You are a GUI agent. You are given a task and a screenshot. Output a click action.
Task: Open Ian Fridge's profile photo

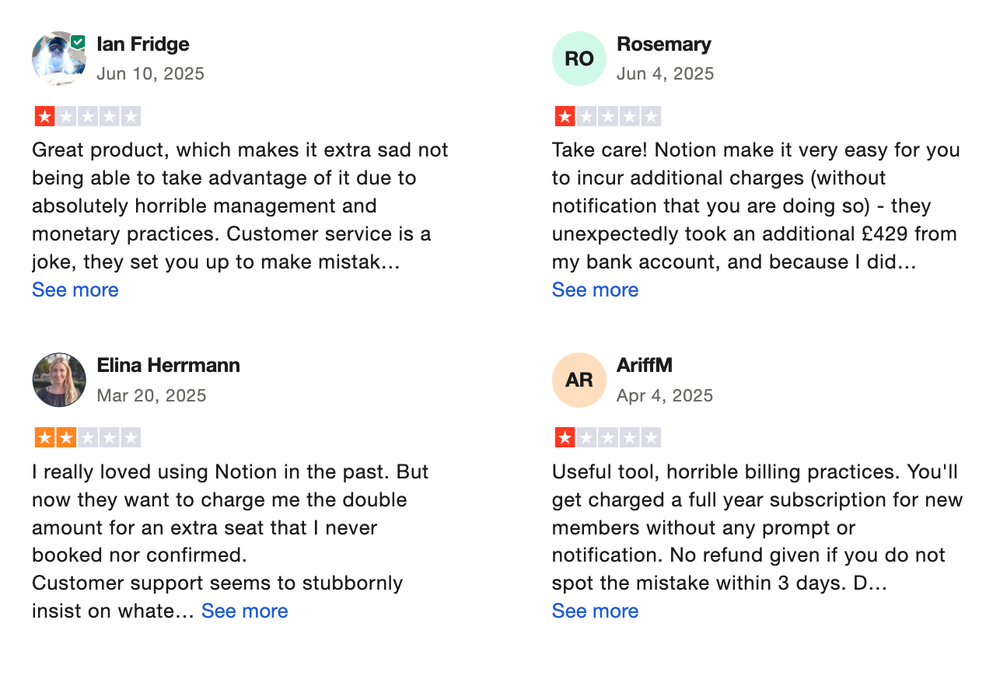[56, 60]
